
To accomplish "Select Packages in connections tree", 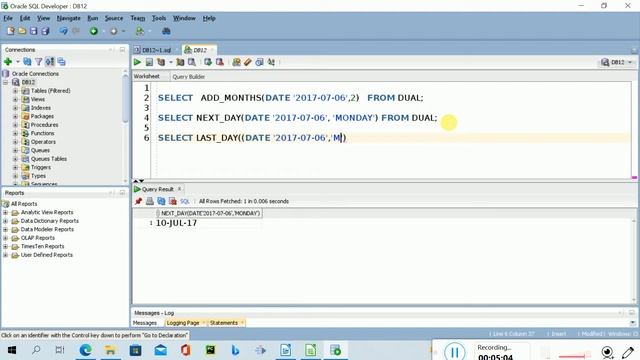I will click(42, 116).
